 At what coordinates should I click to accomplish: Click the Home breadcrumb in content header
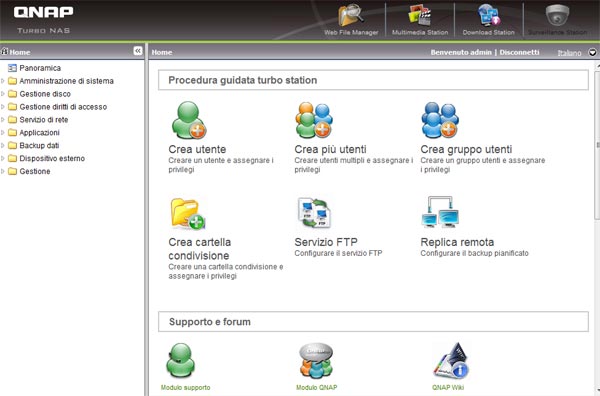point(161,52)
